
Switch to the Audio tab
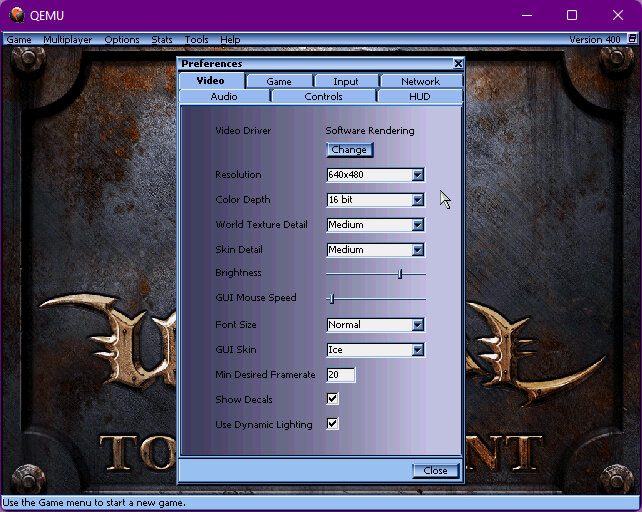[x=224, y=97]
